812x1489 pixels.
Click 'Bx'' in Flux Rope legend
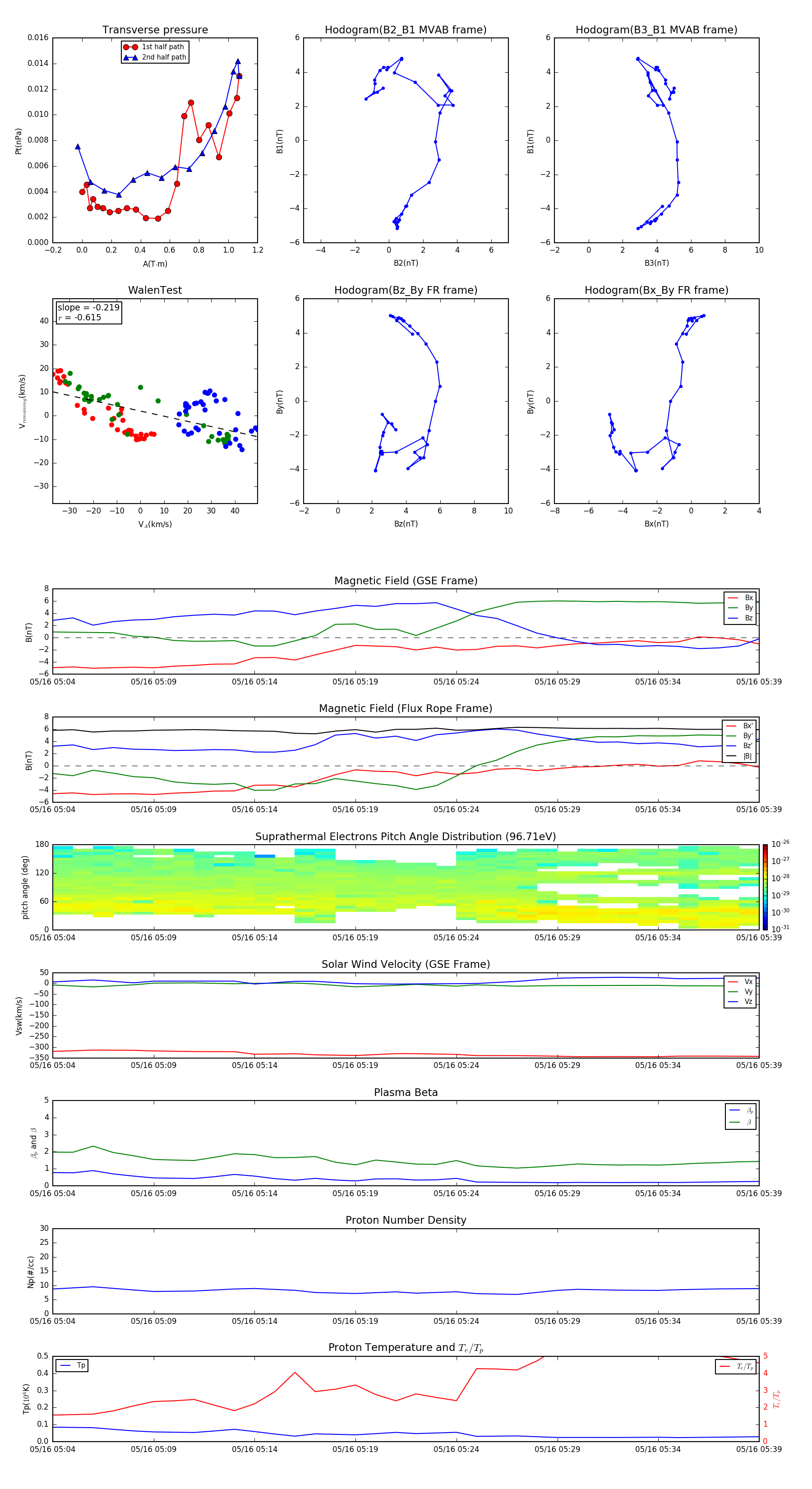click(x=748, y=726)
